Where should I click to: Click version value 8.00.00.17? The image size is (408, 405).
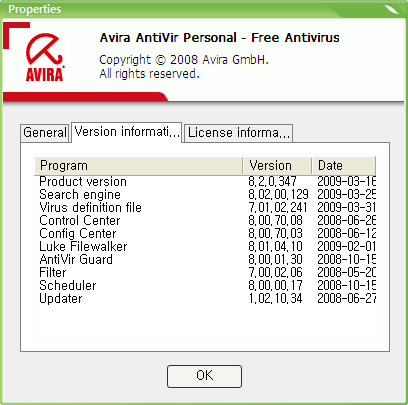[275, 286]
